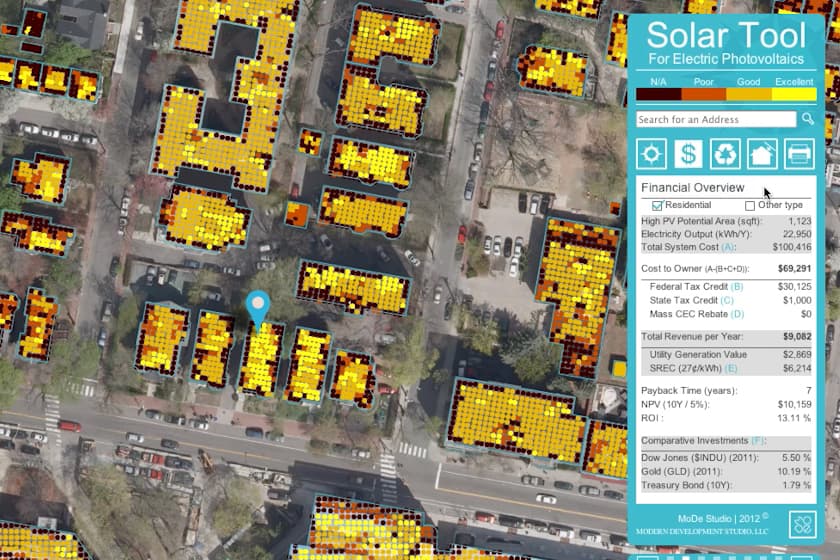Uncheck the Residential checkbox
Image resolution: width=840 pixels, height=560 pixels.
tap(658, 205)
